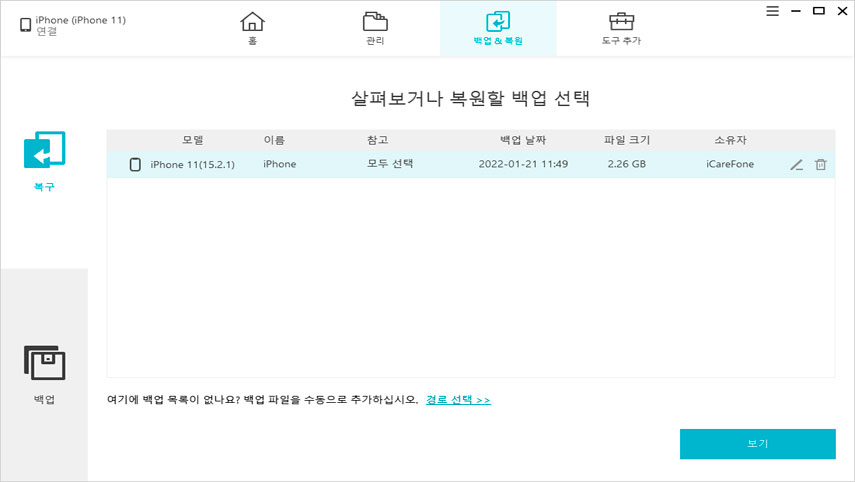The height and width of the screenshot is (482, 855).
Task: Delete the iPhone 11 backup via trash icon
Action: point(820,164)
